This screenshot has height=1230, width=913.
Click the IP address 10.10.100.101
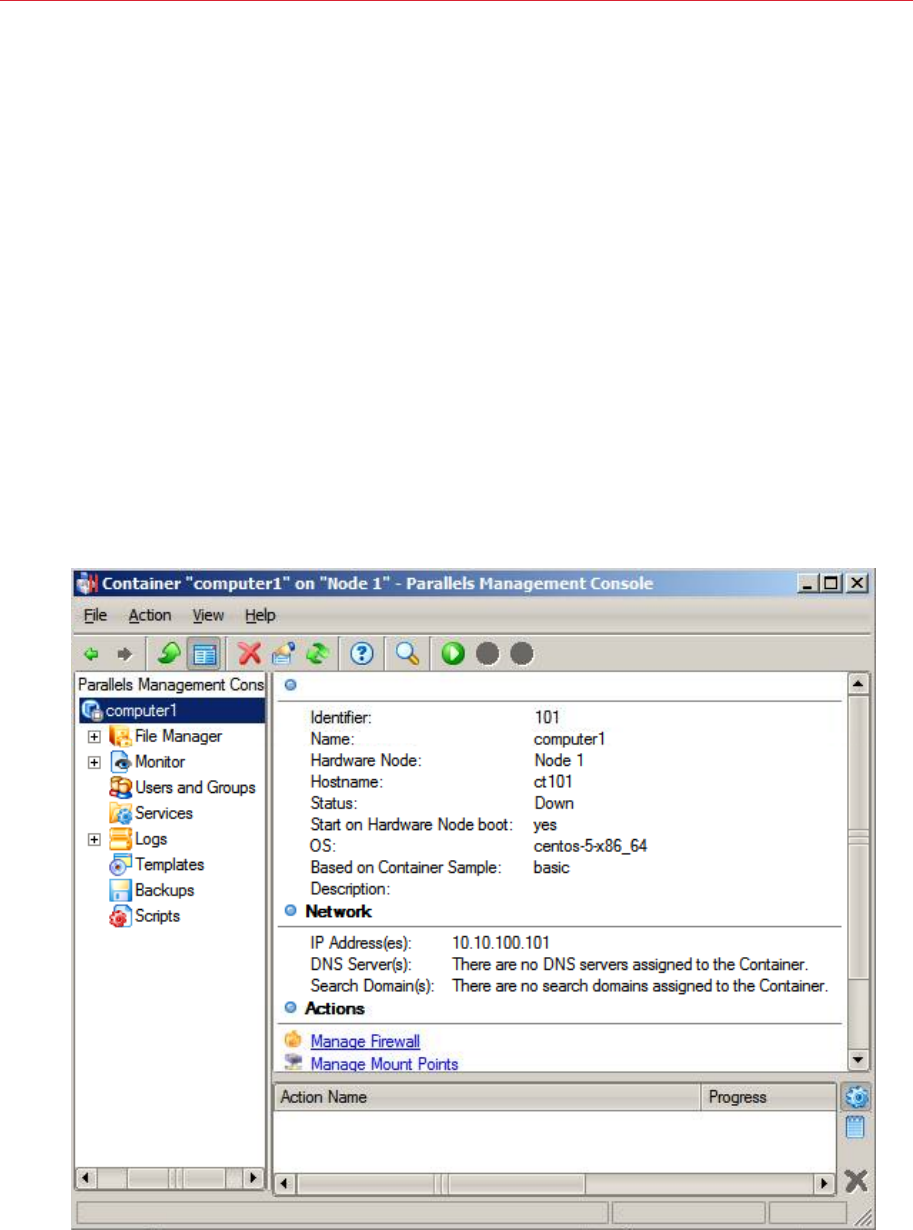click(501, 942)
